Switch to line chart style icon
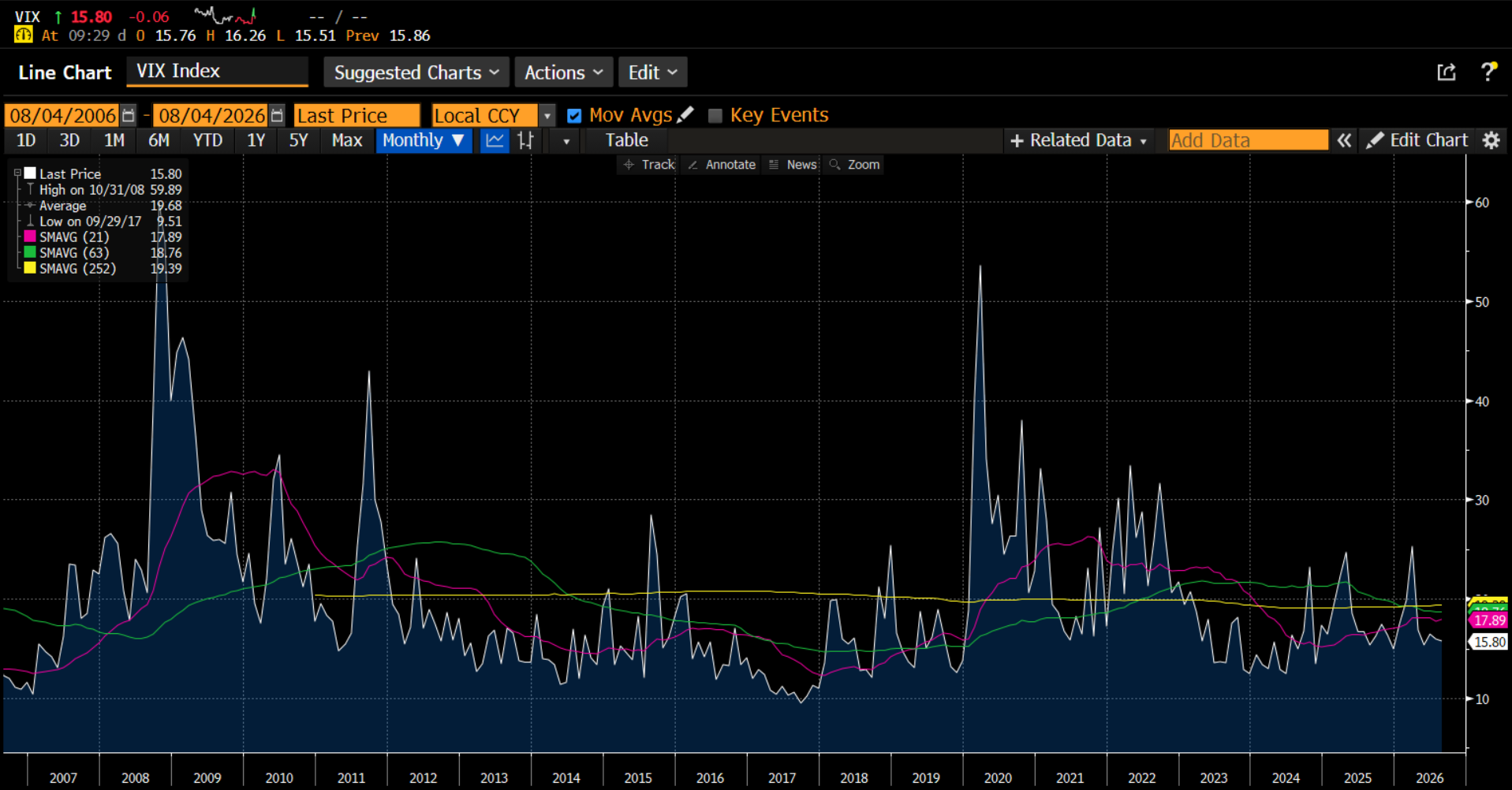The height and width of the screenshot is (790, 1512). pos(495,140)
